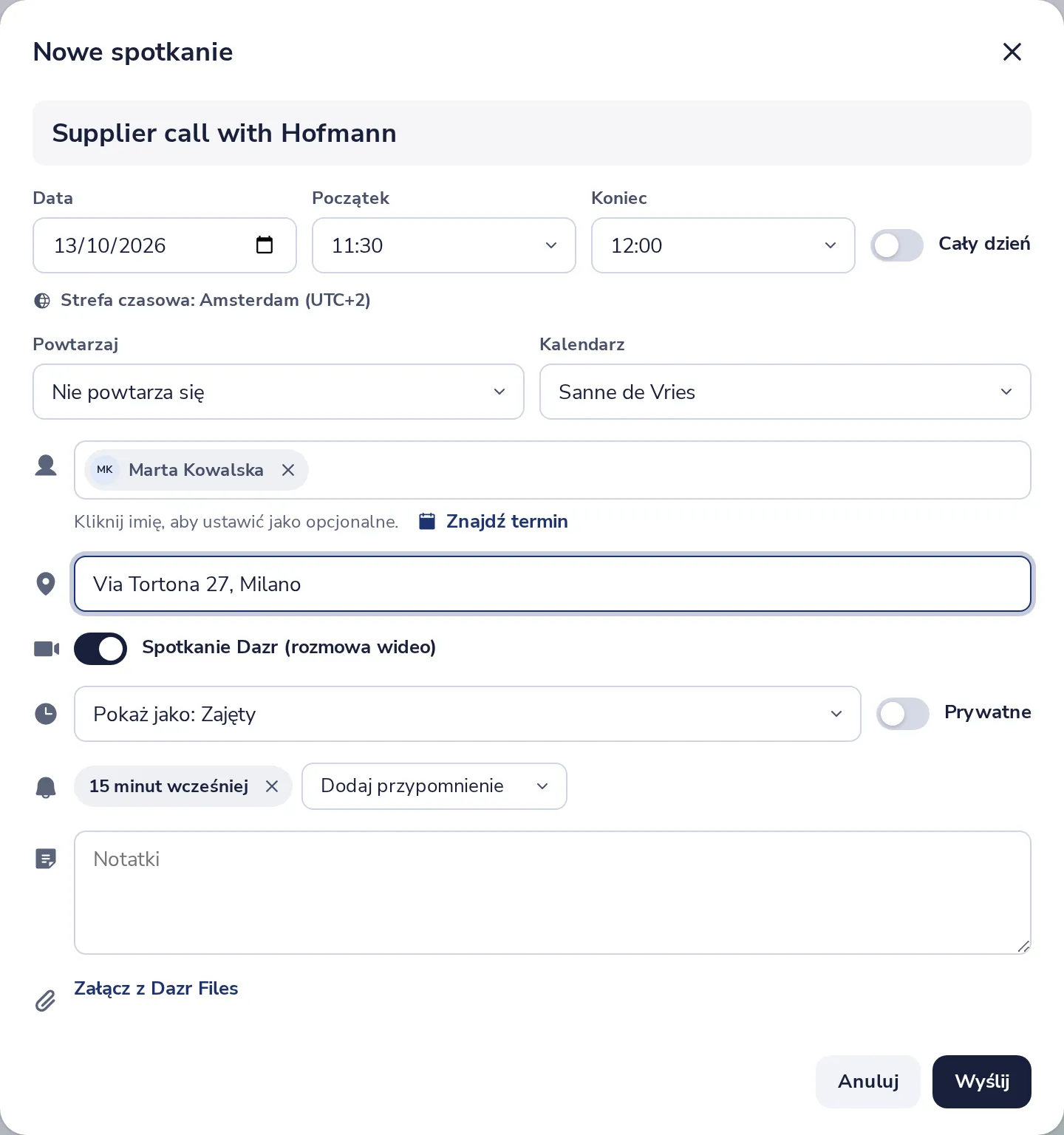
Task: Click the calendar icon beside Znajdź termin
Action: tap(427, 521)
